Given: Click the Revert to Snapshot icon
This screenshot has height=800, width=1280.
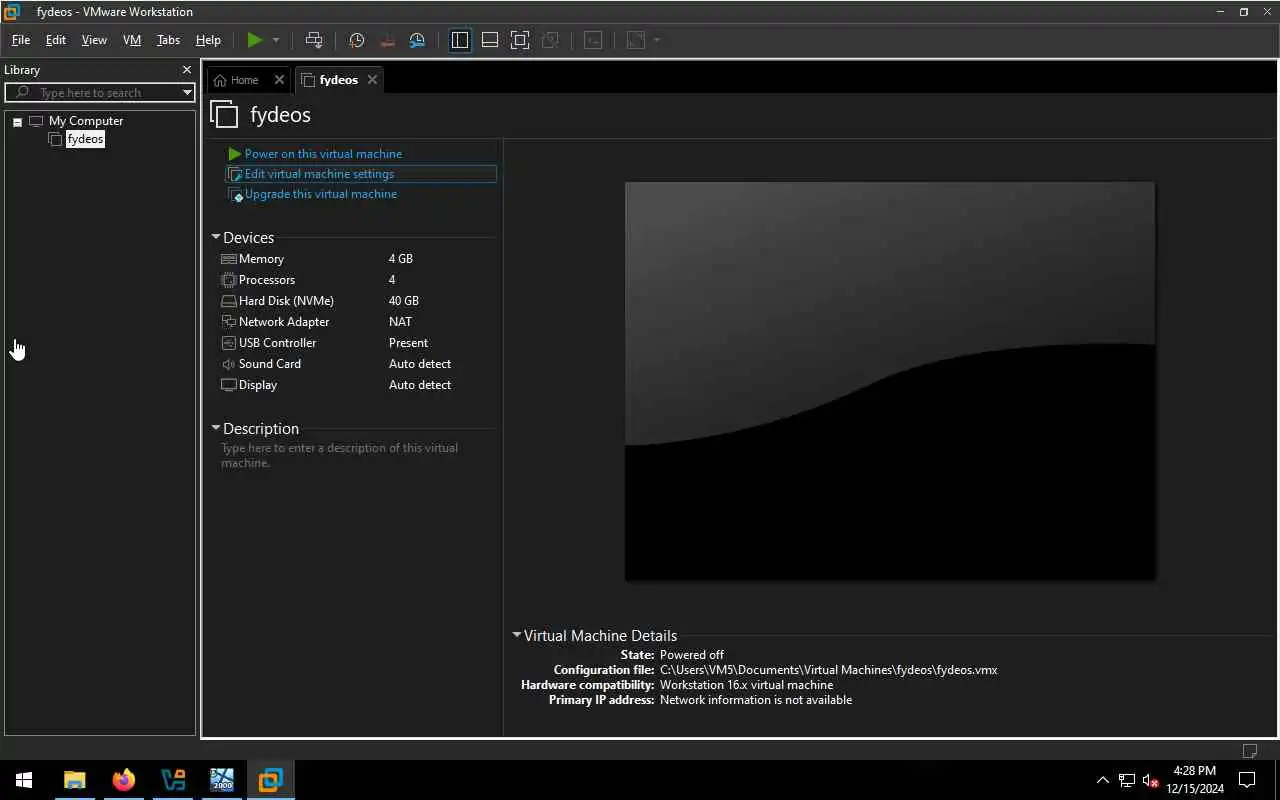Looking at the screenshot, I should pos(387,40).
